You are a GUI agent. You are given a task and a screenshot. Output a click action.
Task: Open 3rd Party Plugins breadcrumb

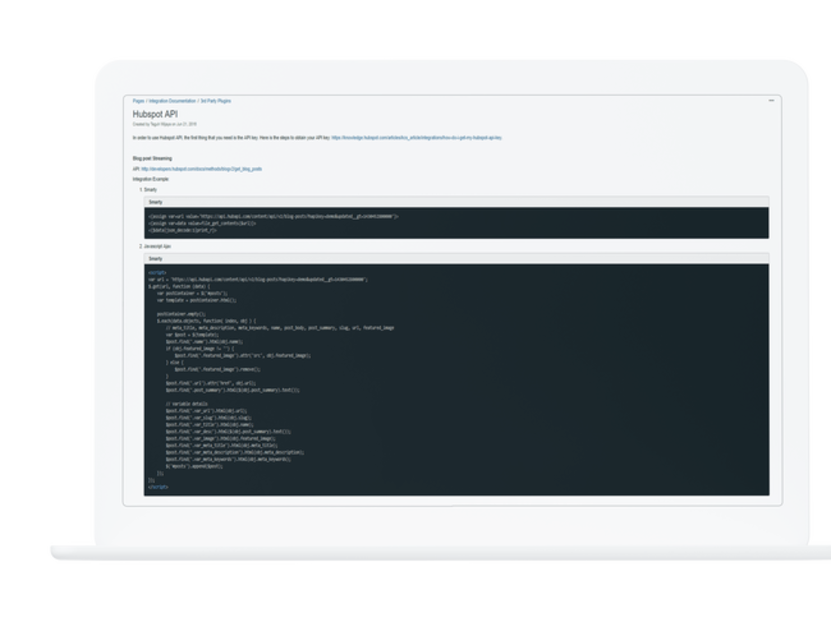(216, 101)
